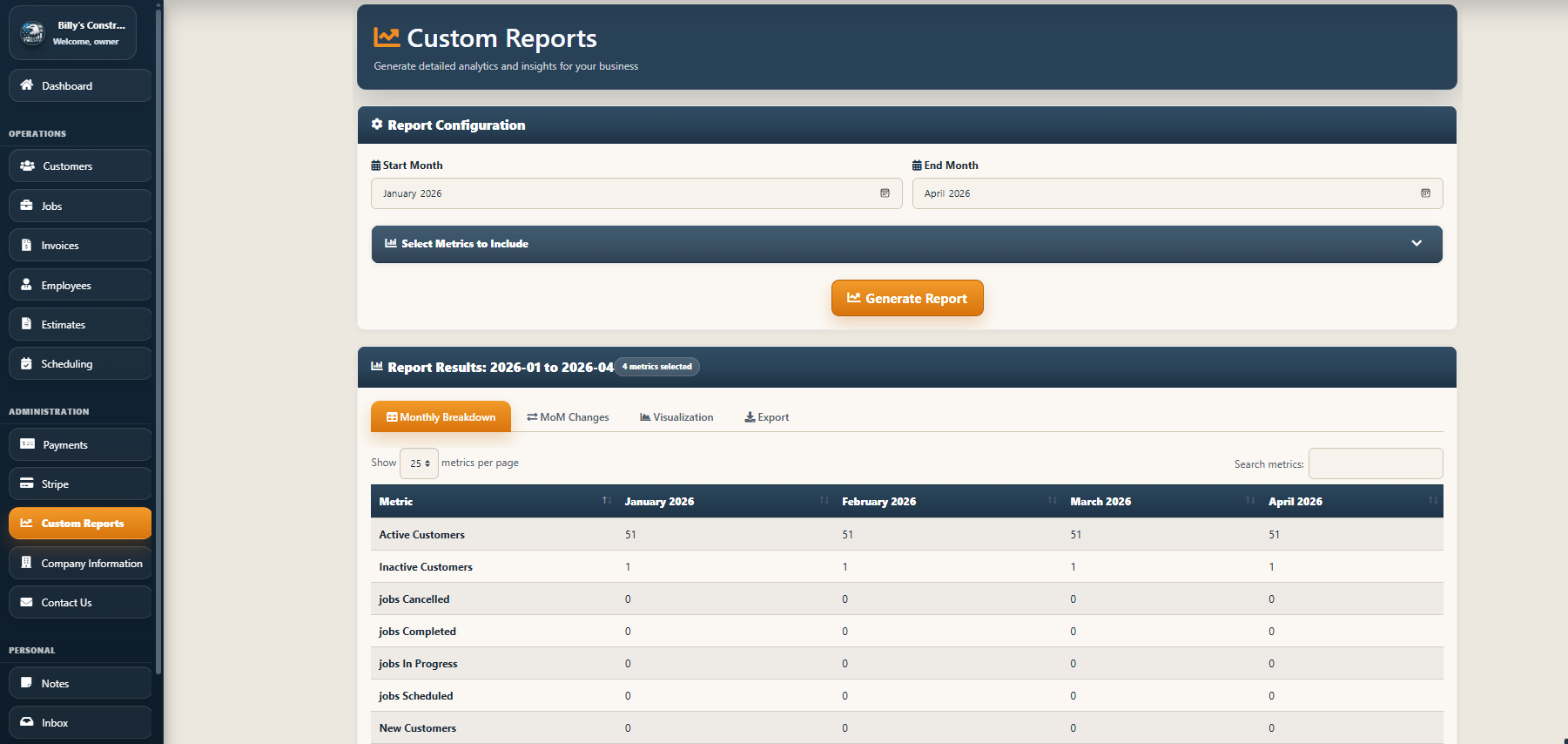Sort table by Metric column arrows
Image resolution: width=1568 pixels, height=744 pixels.
coord(607,500)
